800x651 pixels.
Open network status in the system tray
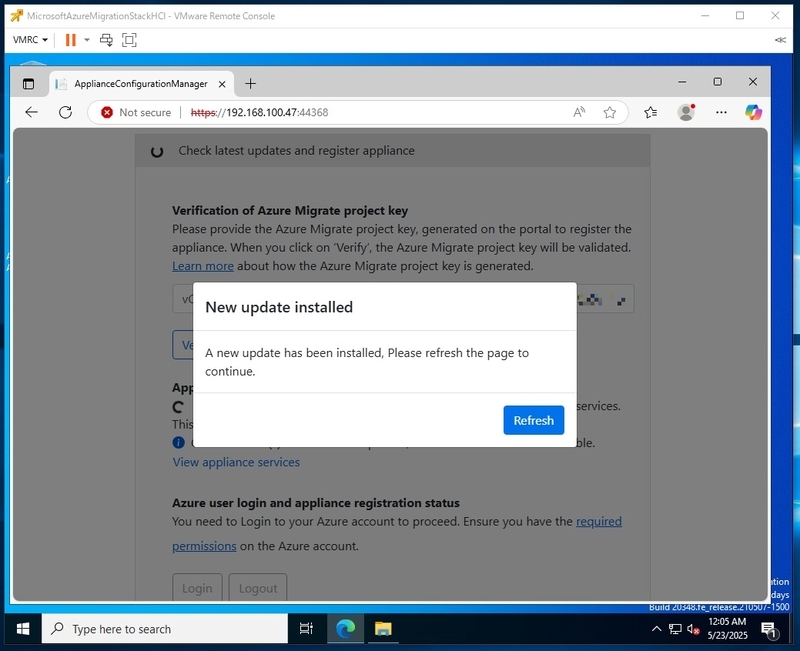point(675,629)
